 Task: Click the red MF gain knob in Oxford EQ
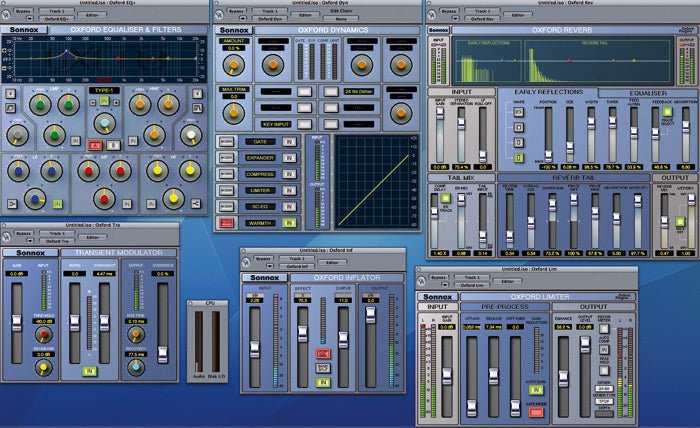coord(104,199)
